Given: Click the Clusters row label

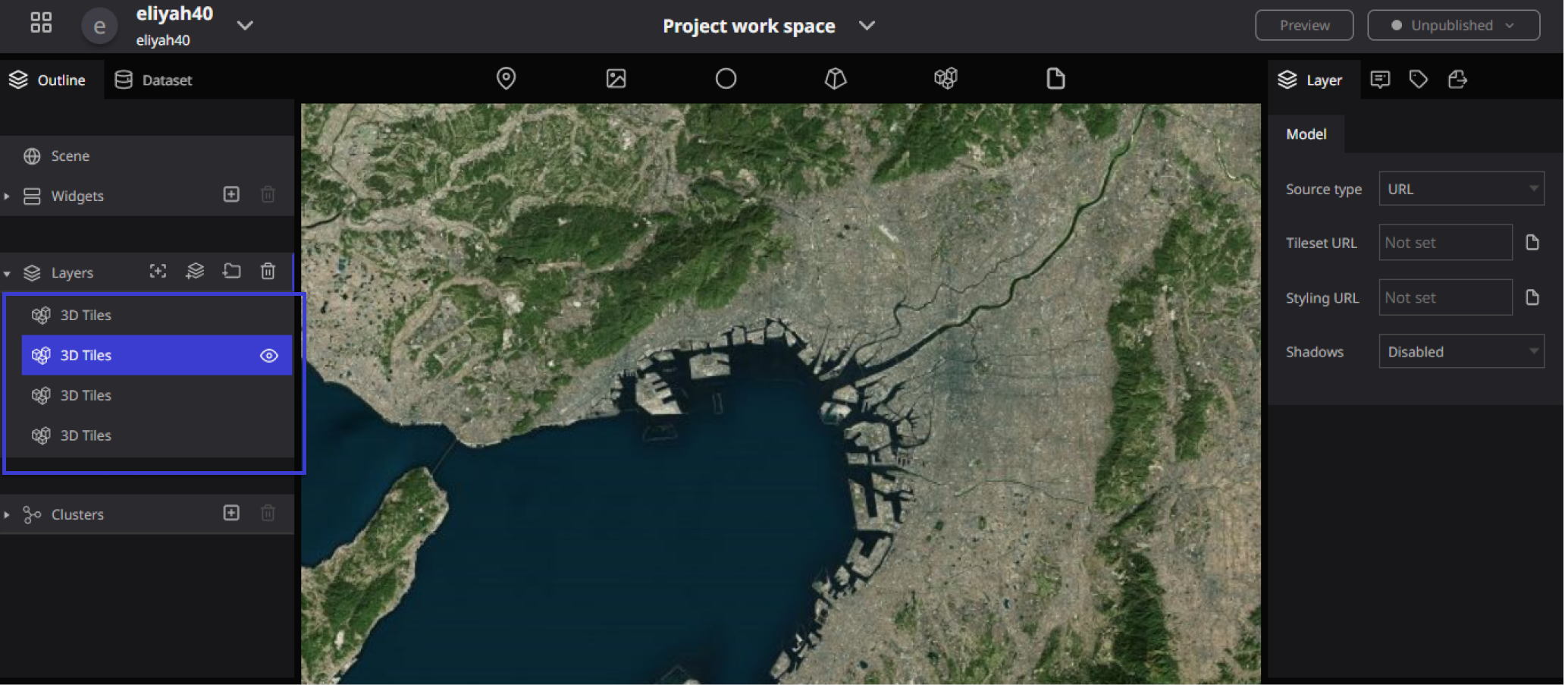Looking at the screenshot, I should [x=77, y=514].
